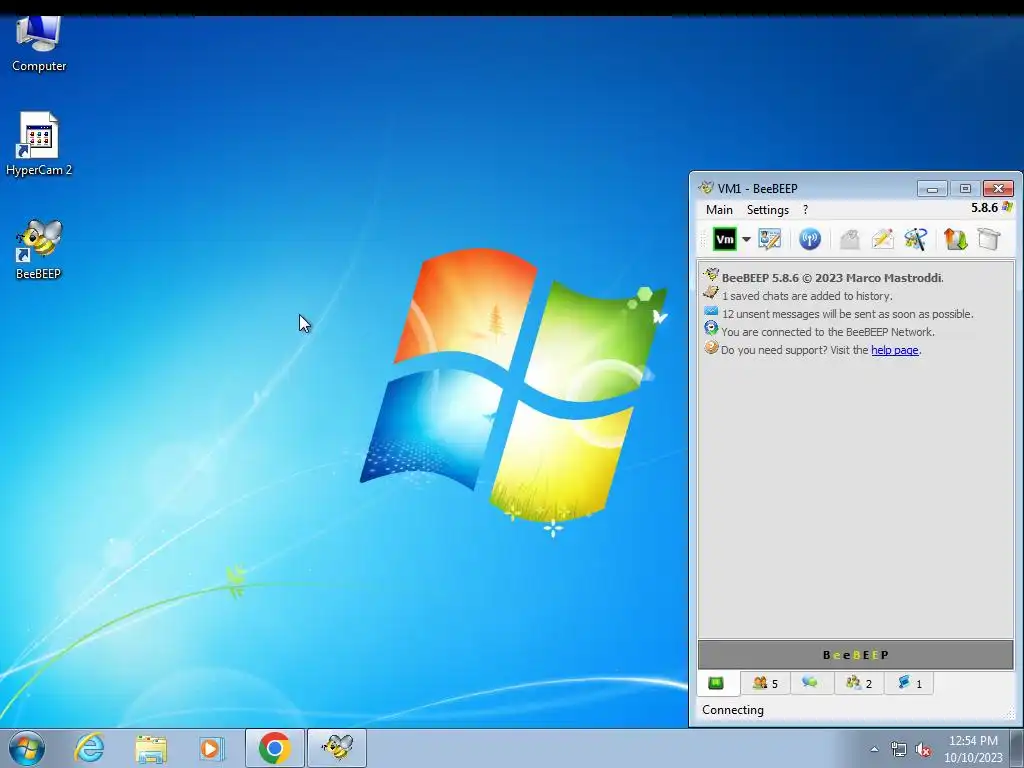Click the group wand toolbar icon
The image size is (1024, 768).
tap(916, 239)
